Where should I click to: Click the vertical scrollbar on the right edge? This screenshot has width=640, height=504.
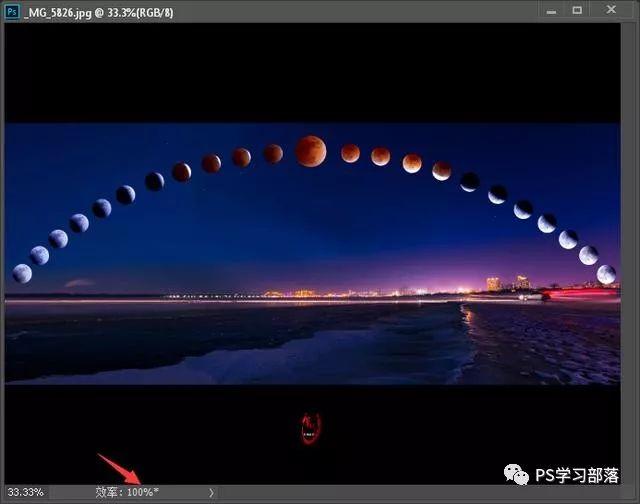[x=627, y=253]
